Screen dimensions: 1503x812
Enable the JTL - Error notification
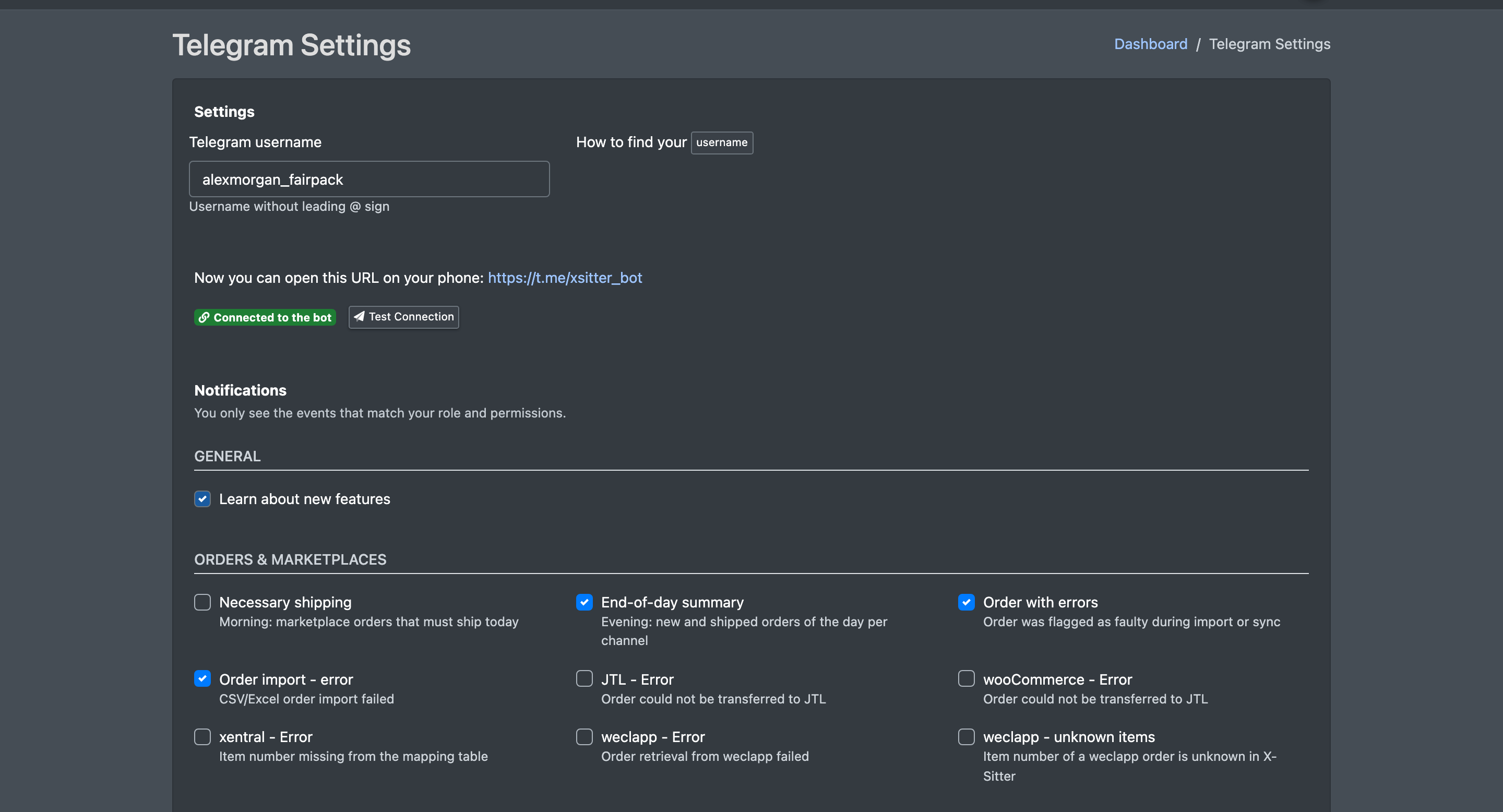584,679
